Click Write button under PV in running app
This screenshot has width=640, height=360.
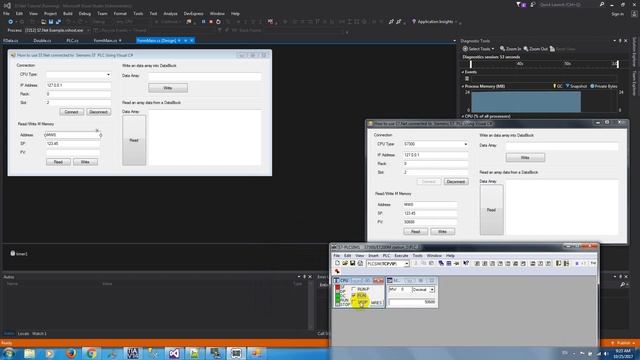pos(442,231)
